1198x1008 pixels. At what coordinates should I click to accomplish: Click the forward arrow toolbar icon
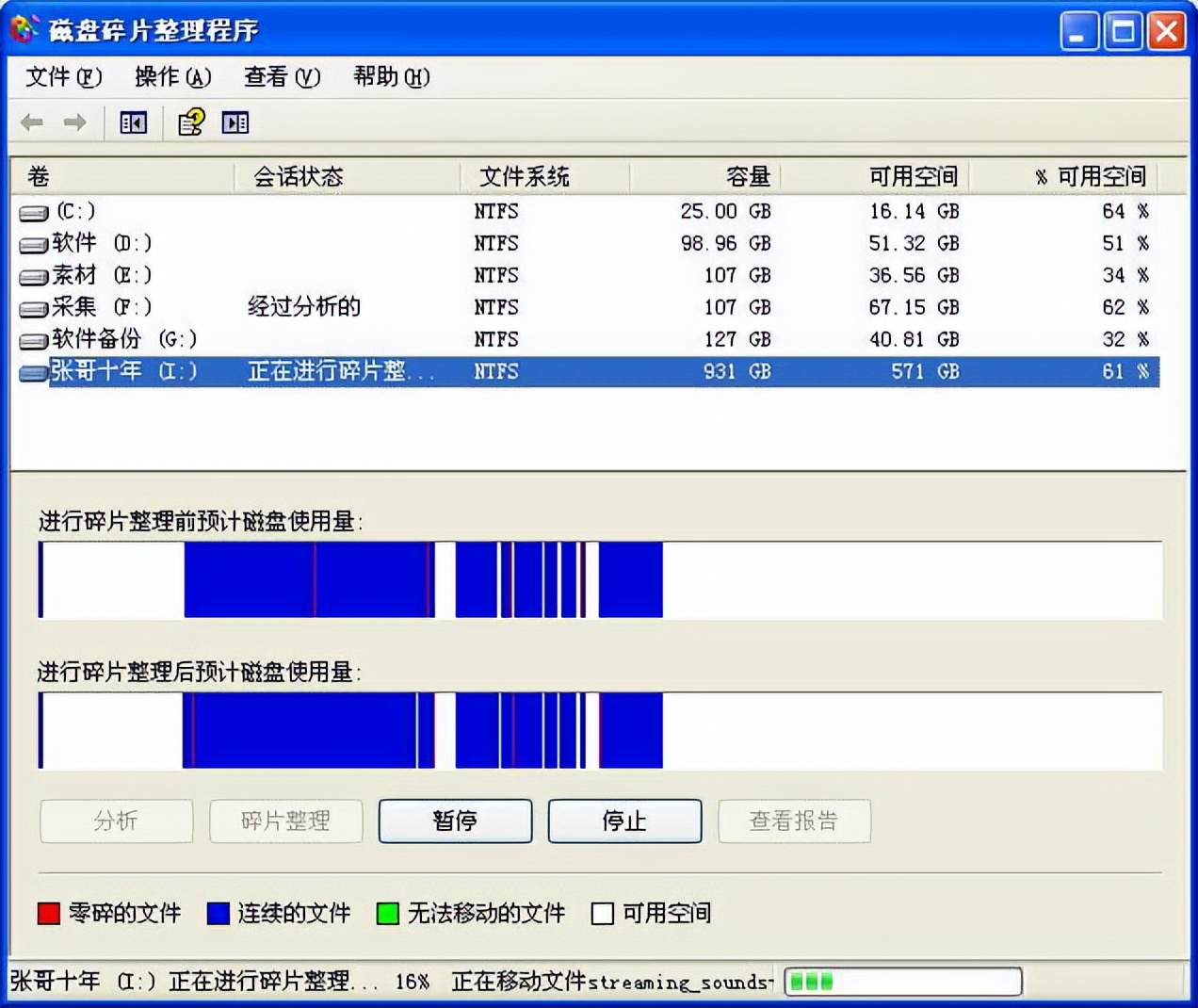coord(73,122)
